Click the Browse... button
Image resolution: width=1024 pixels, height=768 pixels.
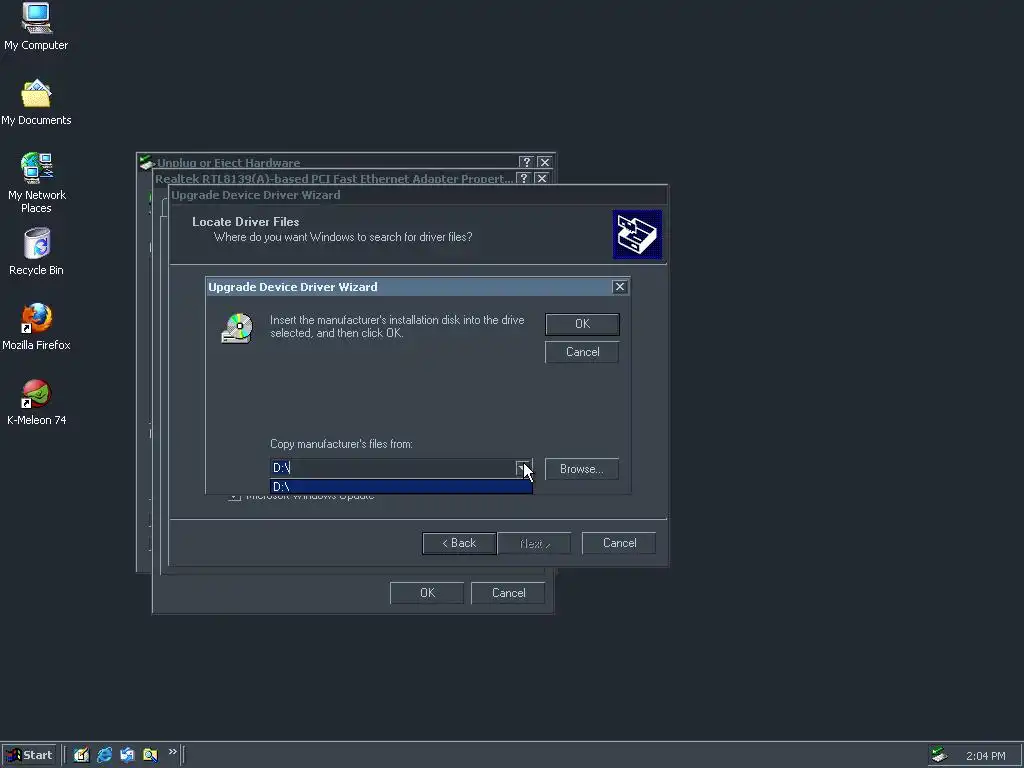point(581,469)
